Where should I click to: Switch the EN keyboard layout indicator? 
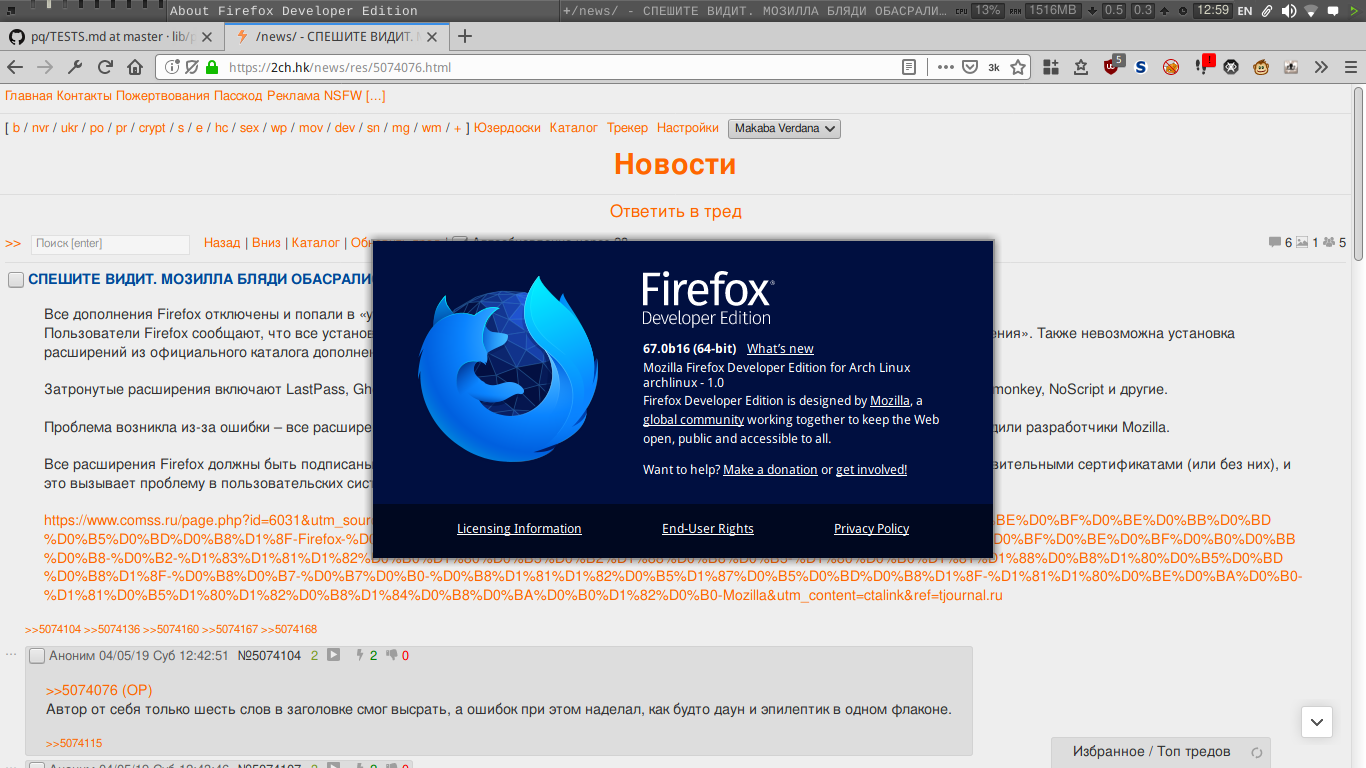click(x=1245, y=11)
